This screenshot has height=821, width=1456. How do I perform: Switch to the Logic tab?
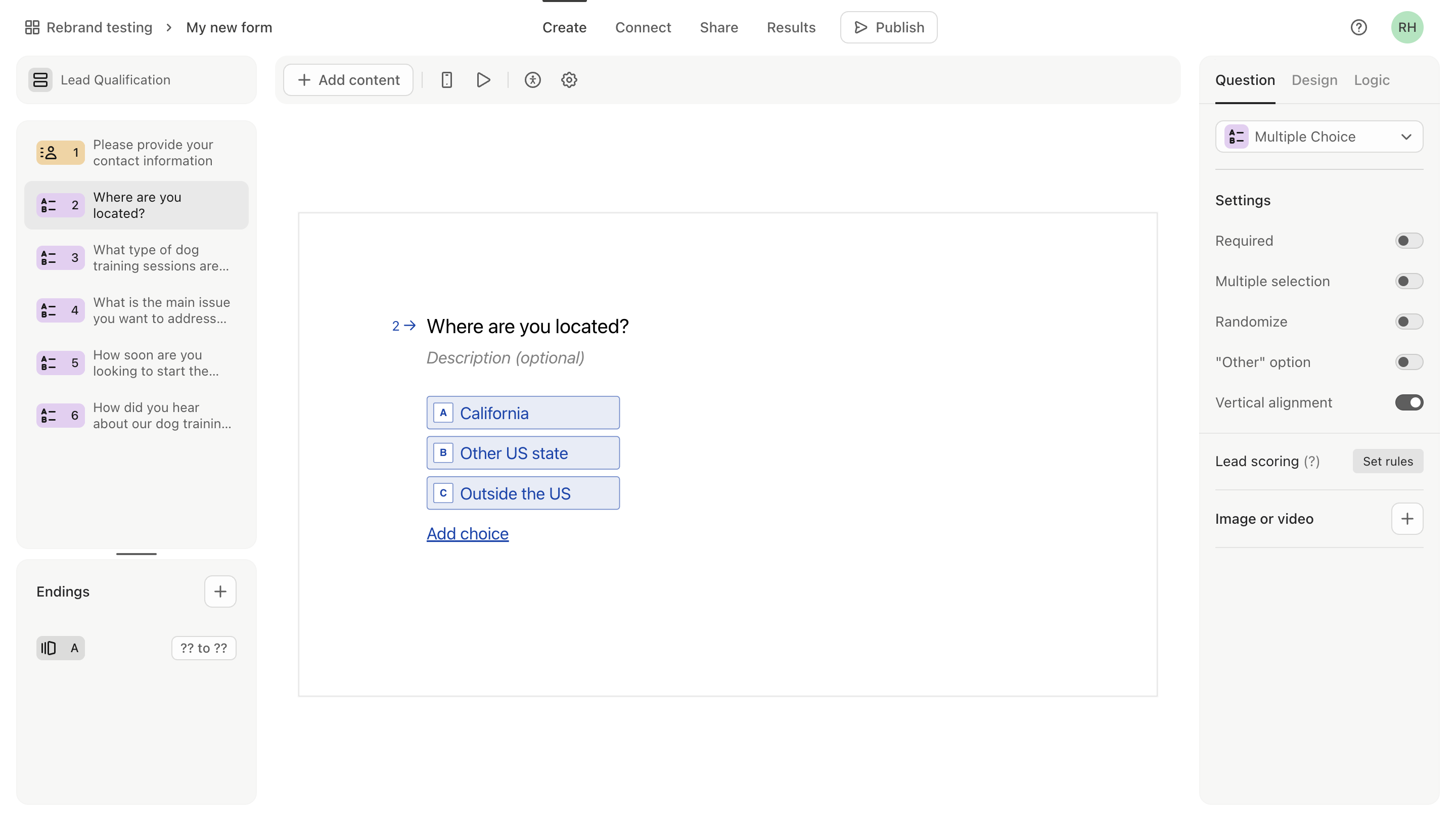click(1372, 80)
